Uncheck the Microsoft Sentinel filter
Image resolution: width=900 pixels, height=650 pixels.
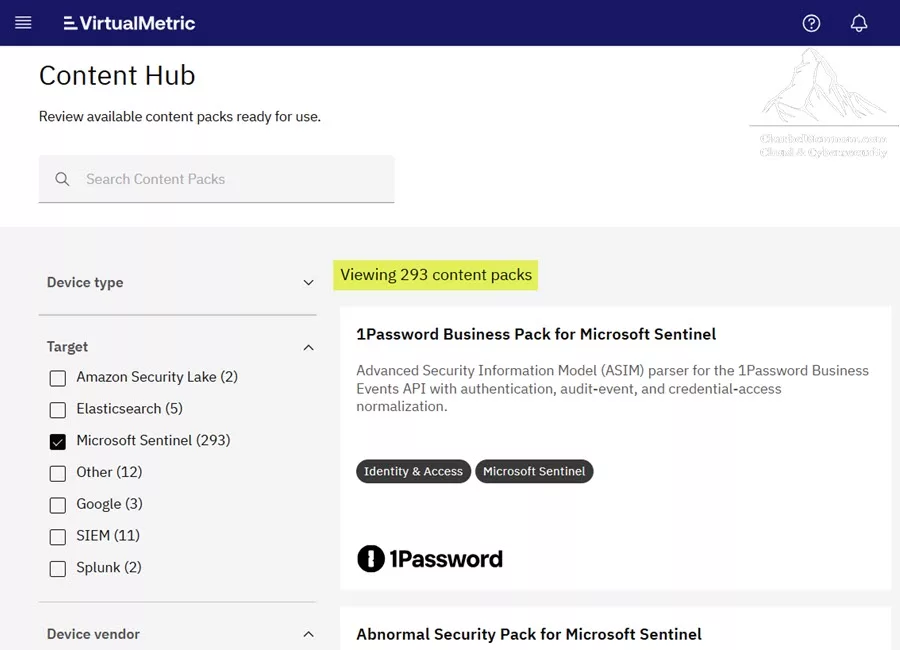tap(57, 442)
